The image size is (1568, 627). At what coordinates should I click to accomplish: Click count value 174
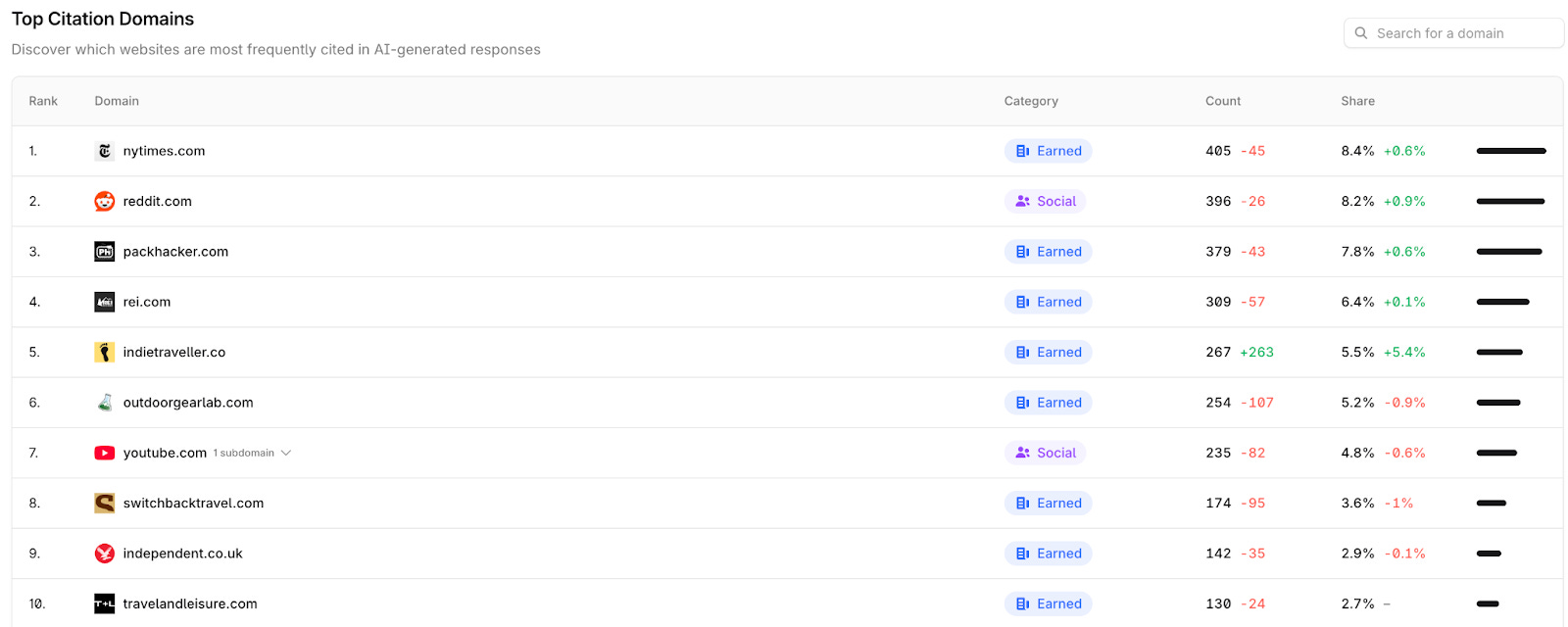1218,503
